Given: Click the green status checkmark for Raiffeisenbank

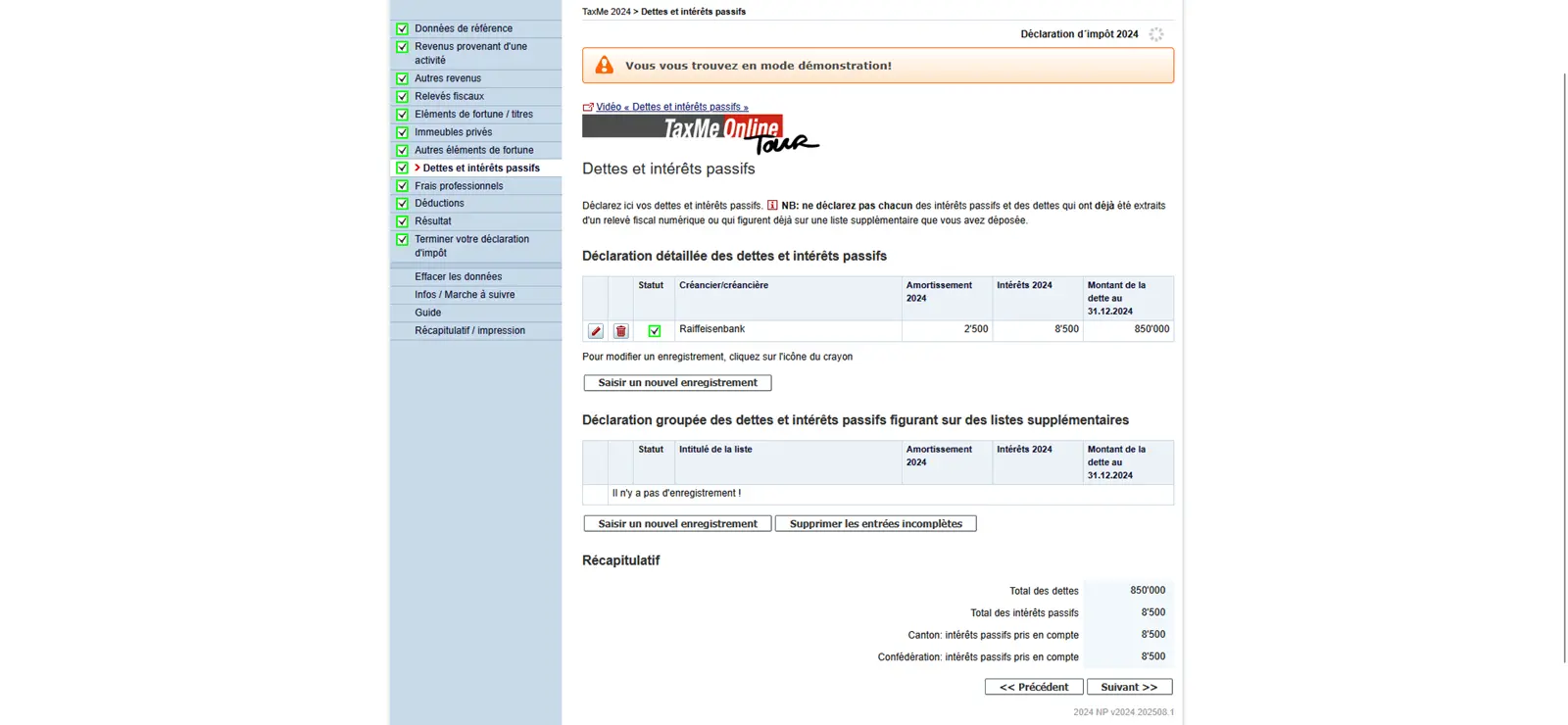Looking at the screenshot, I should [x=654, y=331].
